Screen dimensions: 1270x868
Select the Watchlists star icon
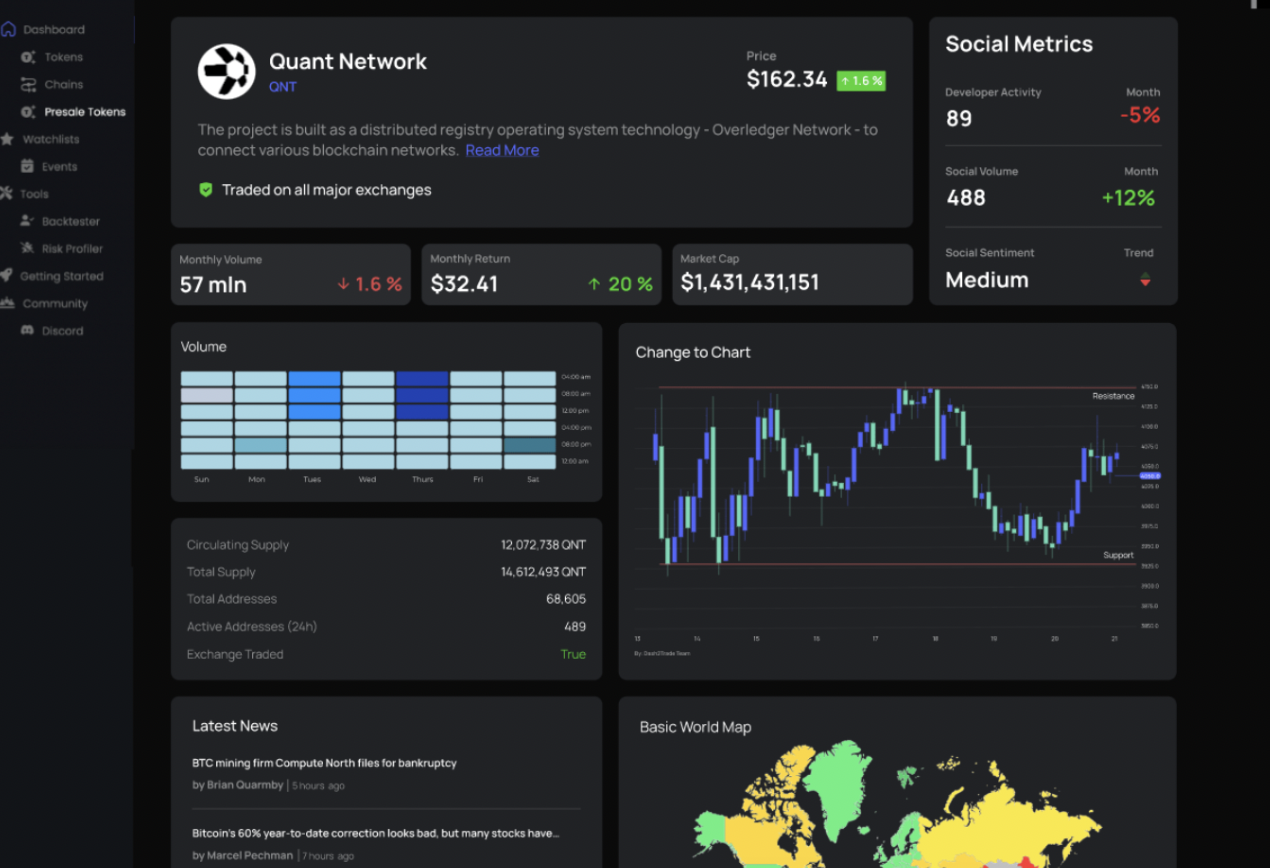7,139
